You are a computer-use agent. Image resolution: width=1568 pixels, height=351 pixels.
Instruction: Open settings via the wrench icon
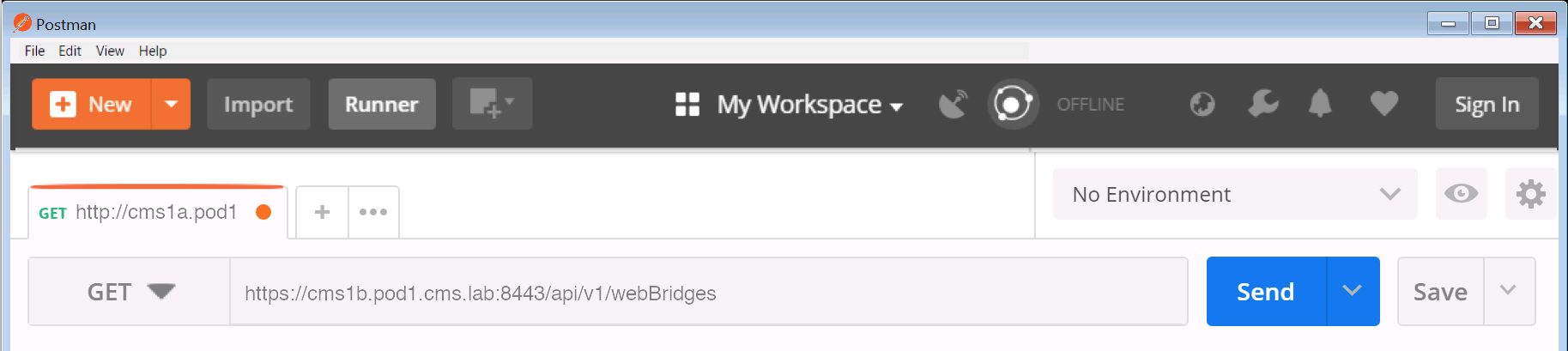pos(1263,104)
